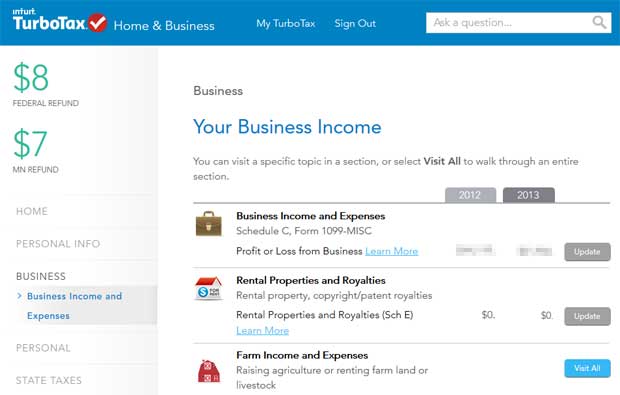Update Rental Properties and Royalties section
The width and height of the screenshot is (620, 395).
tap(587, 316)
